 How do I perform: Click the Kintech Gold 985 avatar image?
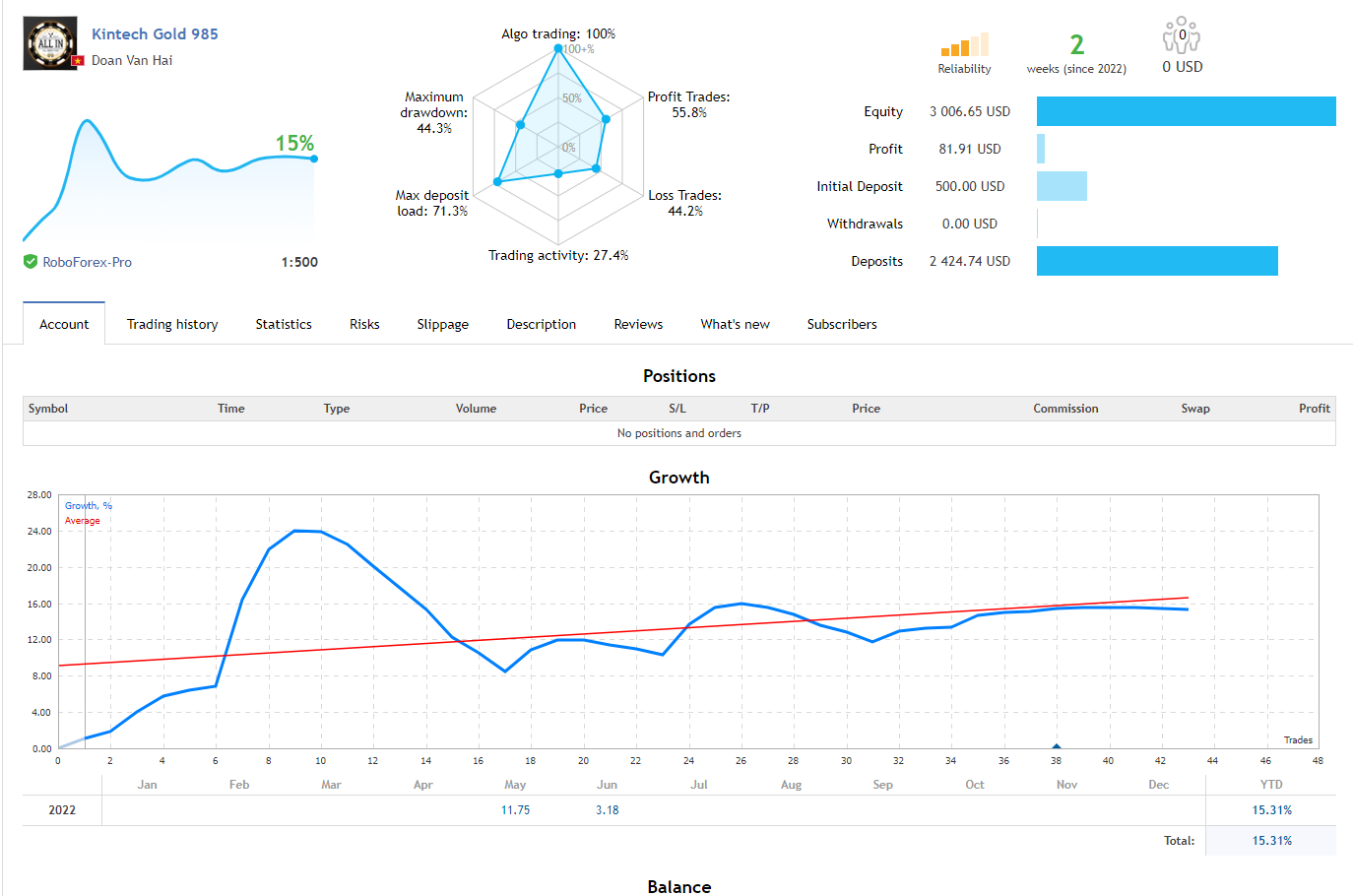coord(49,43)
